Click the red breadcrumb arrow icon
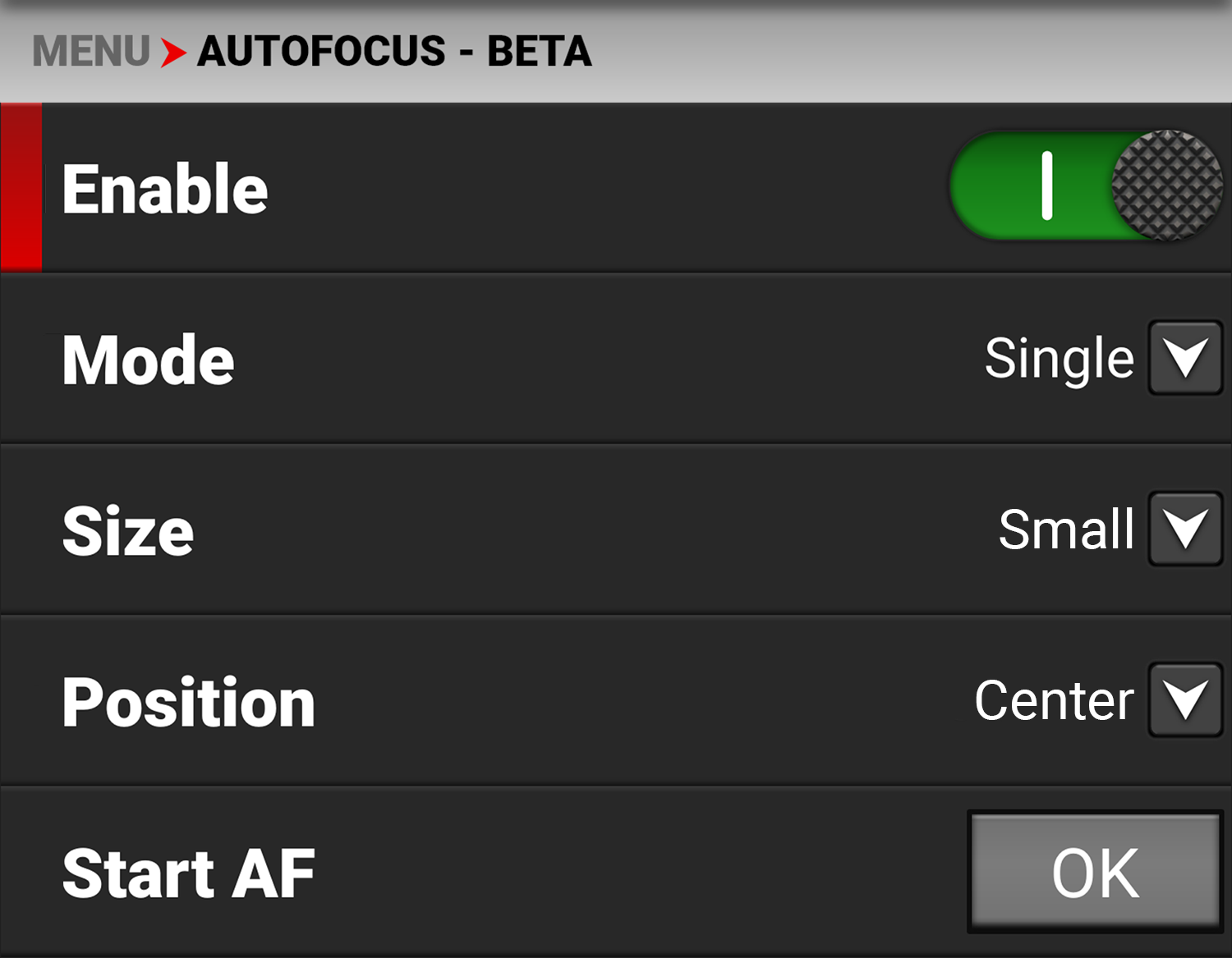1232x958 pixels. [173, 53]
